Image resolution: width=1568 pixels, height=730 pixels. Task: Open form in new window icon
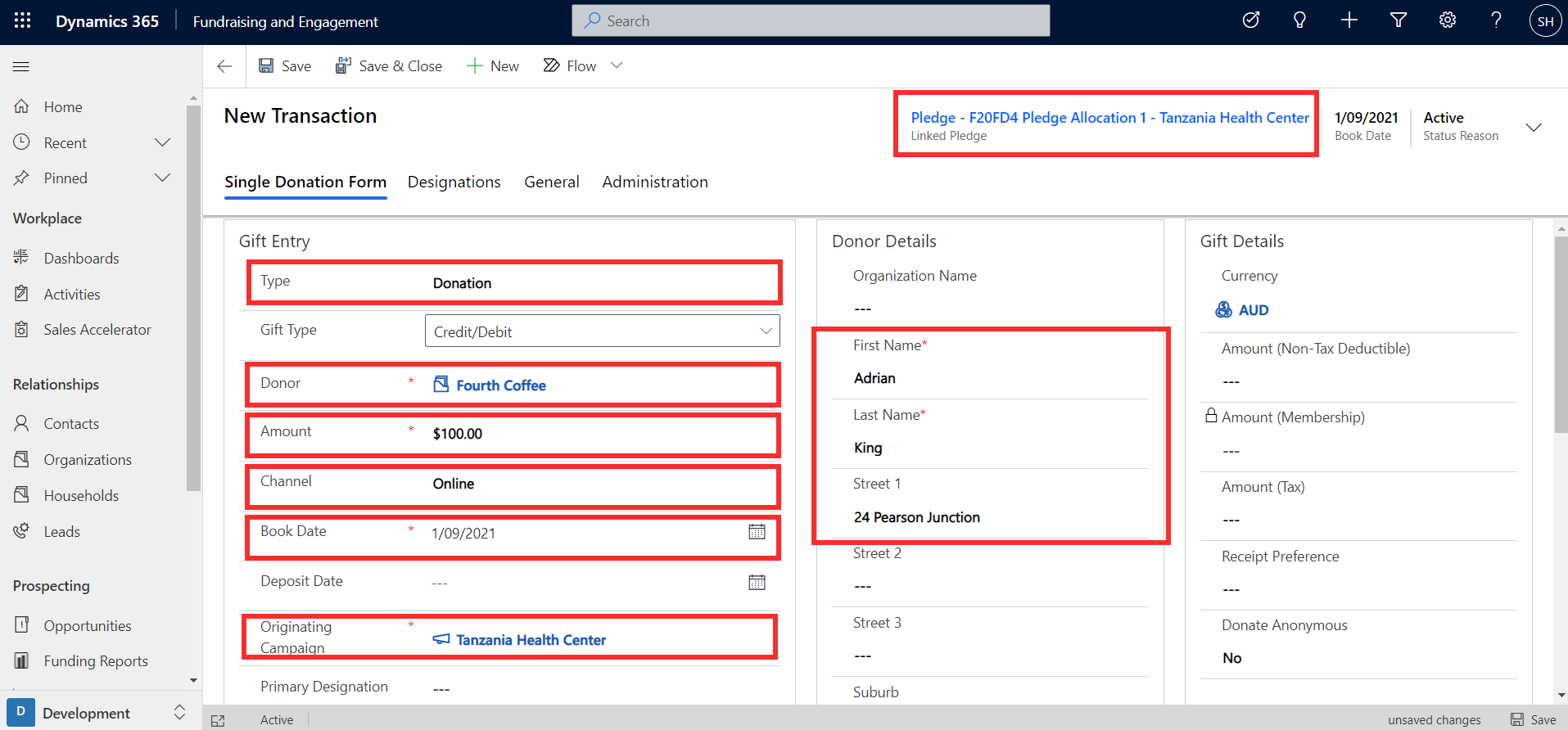tap(218, 720)
